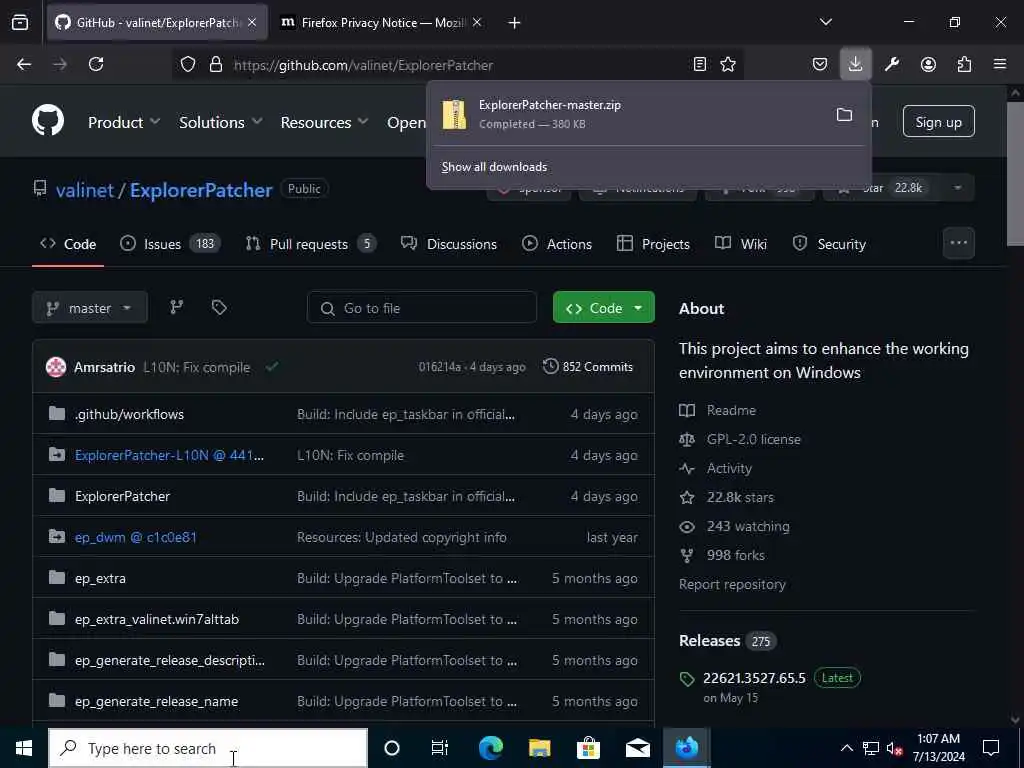
Task: Open File Explorer from the taskbar
Action: point(539,748)
